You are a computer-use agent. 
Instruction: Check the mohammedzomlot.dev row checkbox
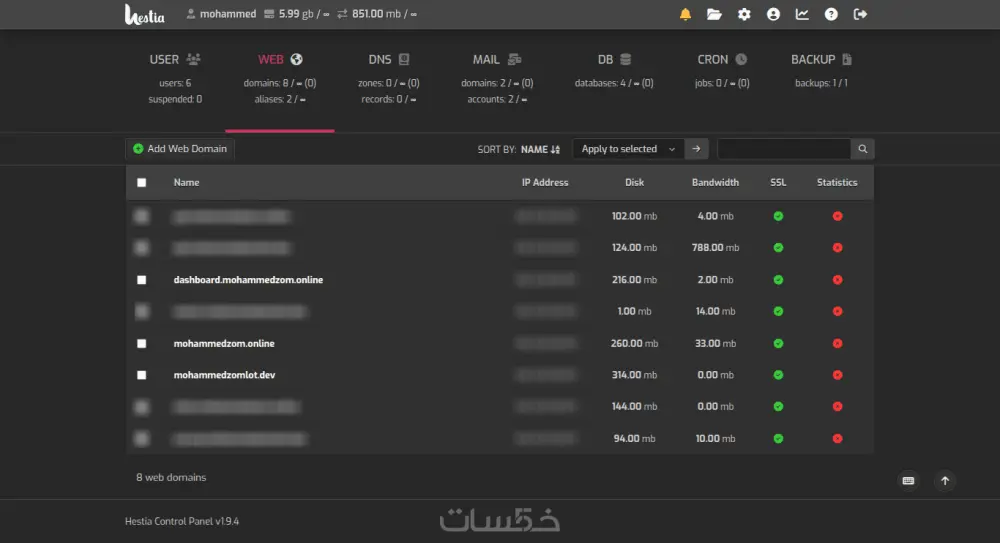click(x=142, y=375)
